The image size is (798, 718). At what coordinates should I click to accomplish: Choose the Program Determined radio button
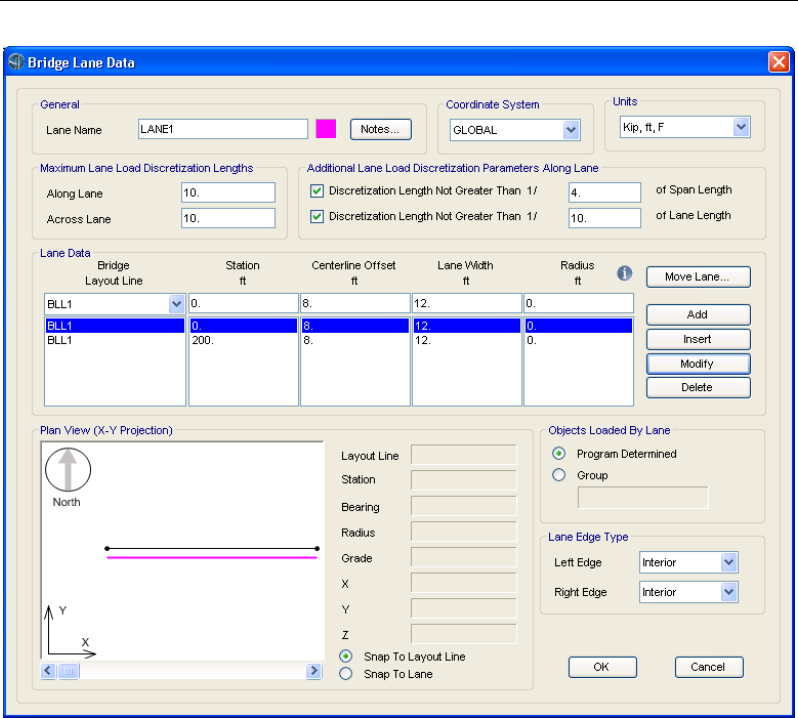[x=559, y=453]
